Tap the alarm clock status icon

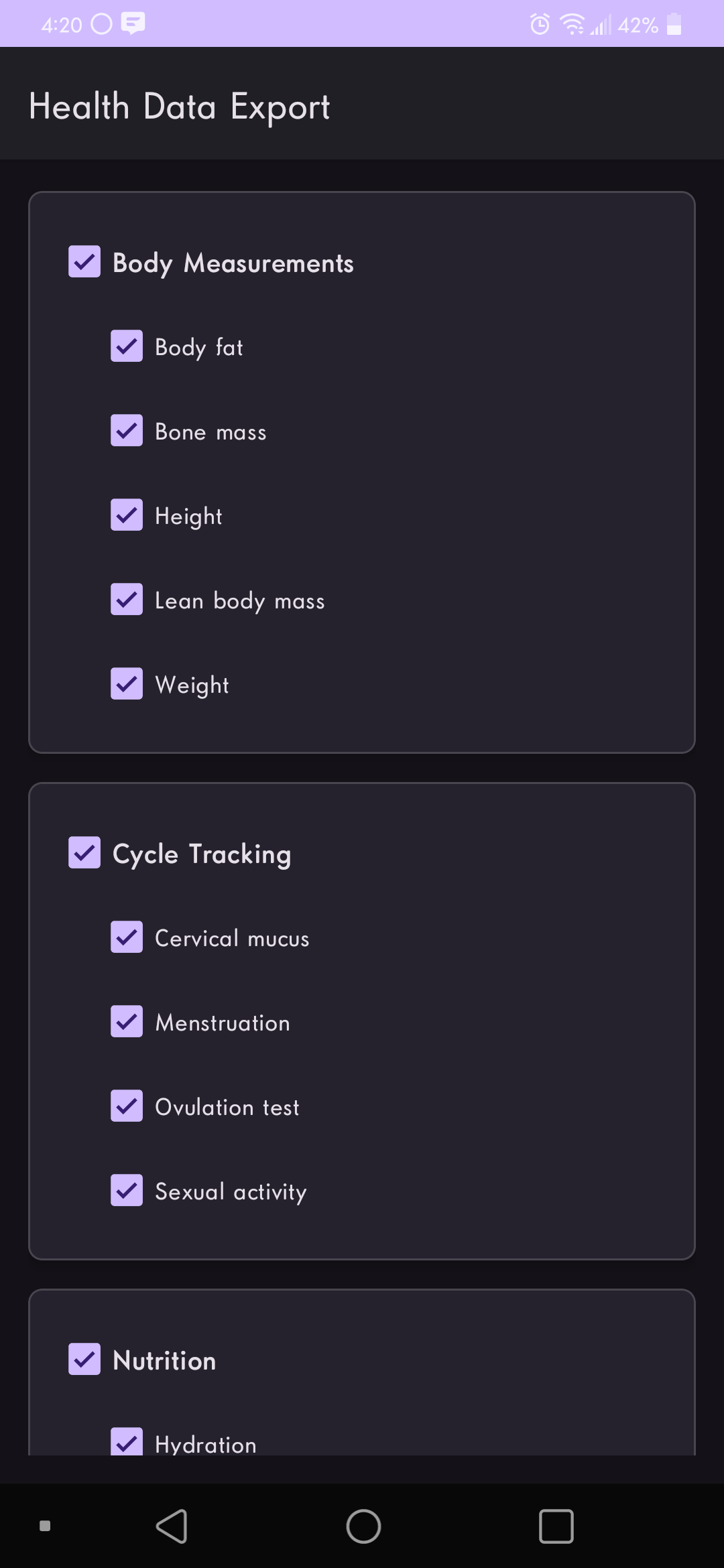coord(540,25)
